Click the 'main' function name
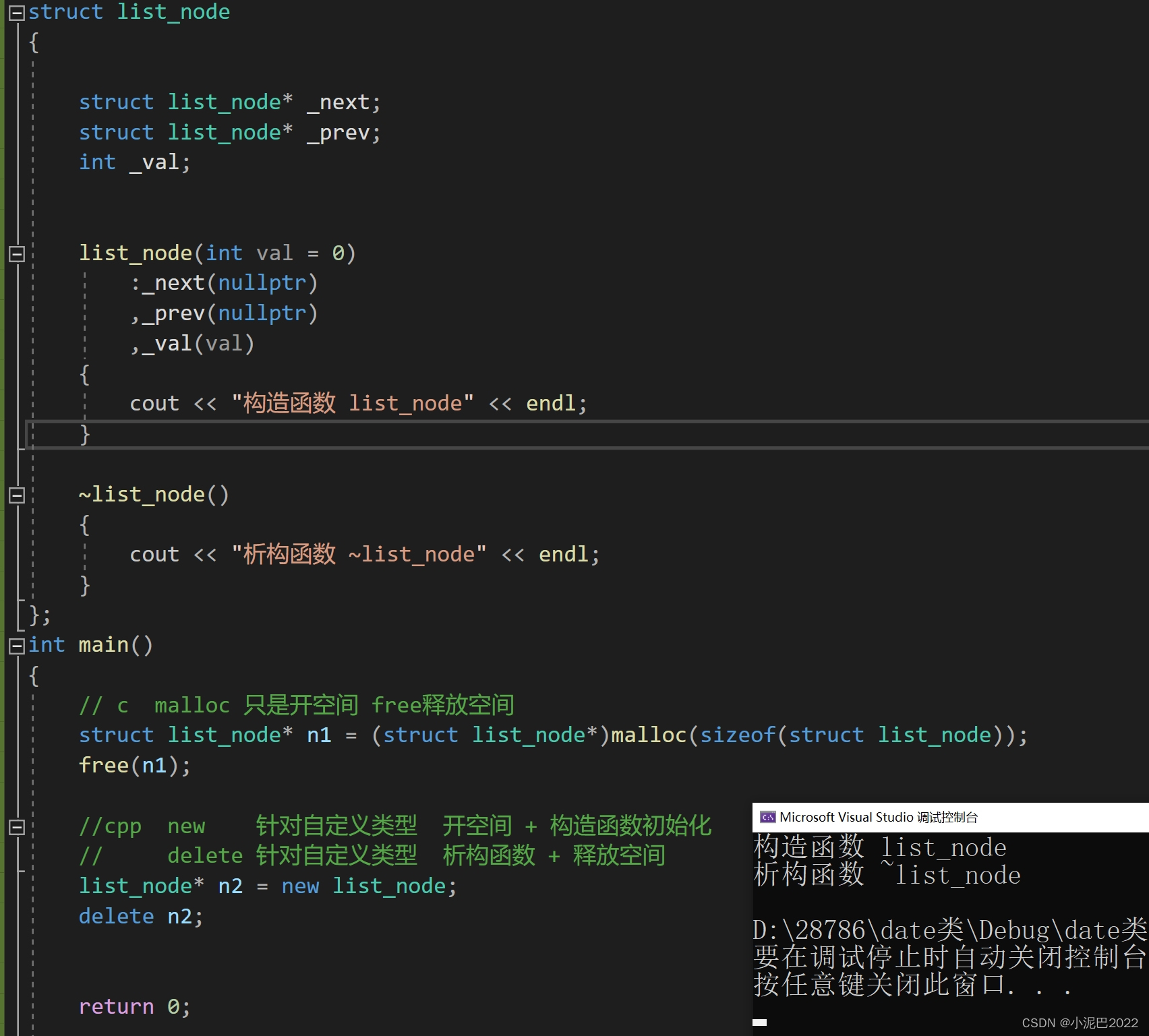 (x=103, y=645)
